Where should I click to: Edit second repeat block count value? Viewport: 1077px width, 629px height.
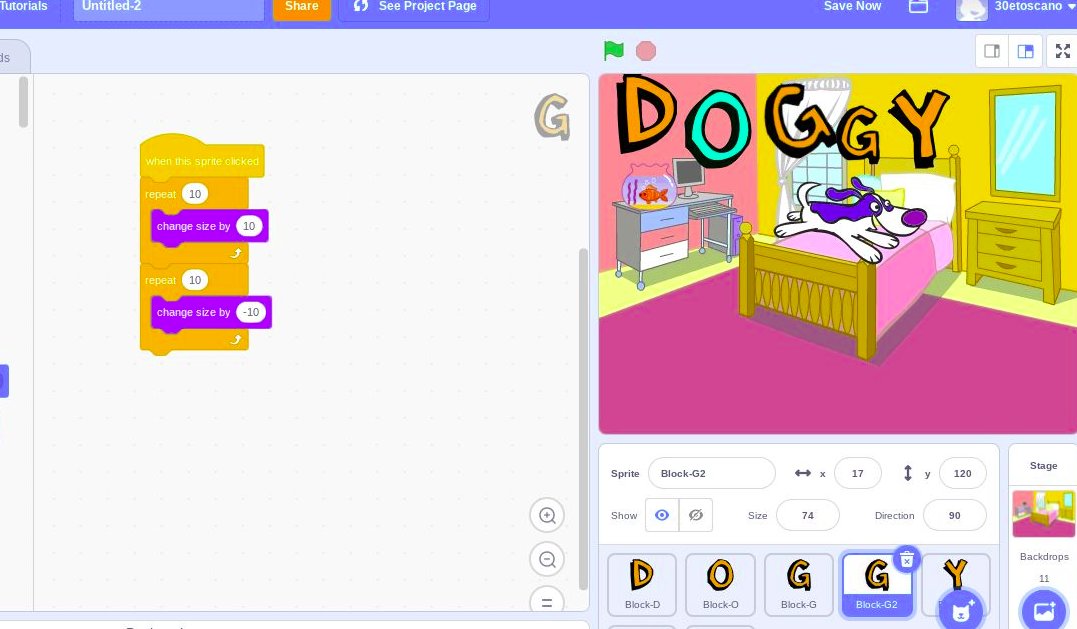coord(195,280)
